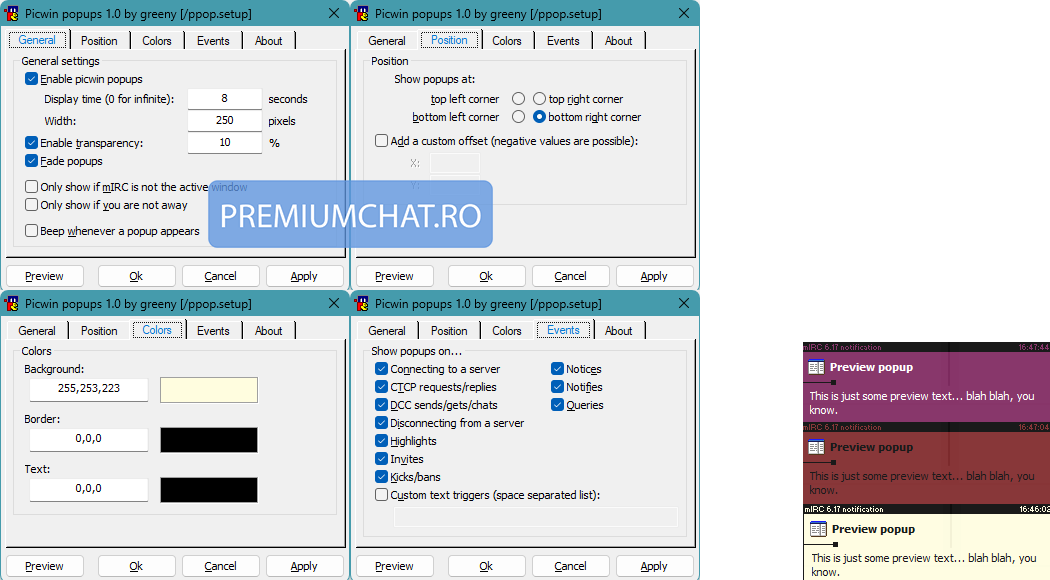Click the icon in the cream Preview popup

(x=818, y=529)
